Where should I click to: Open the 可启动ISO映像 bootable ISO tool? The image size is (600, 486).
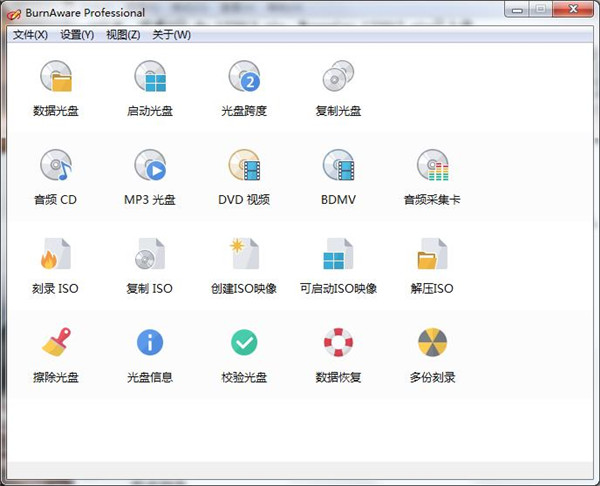point(338,254)
